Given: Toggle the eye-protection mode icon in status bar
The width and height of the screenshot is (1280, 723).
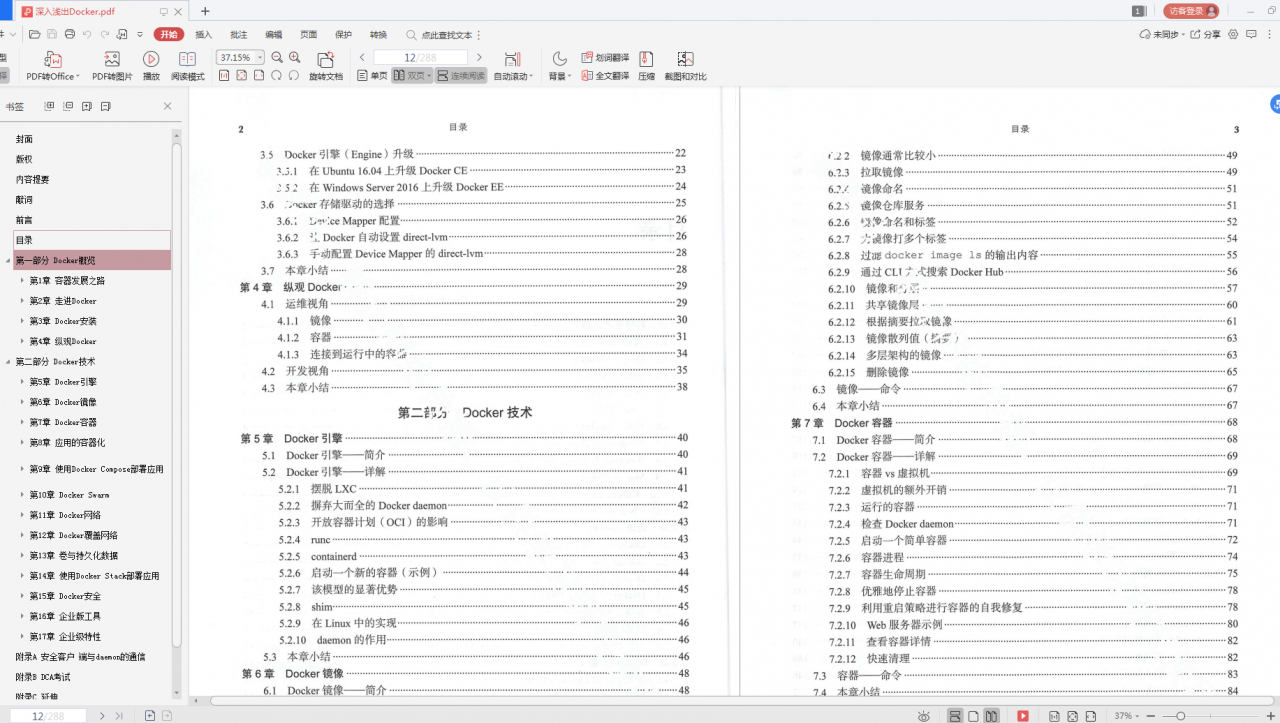Looking at the screenshot, I should tap(925, 713).
